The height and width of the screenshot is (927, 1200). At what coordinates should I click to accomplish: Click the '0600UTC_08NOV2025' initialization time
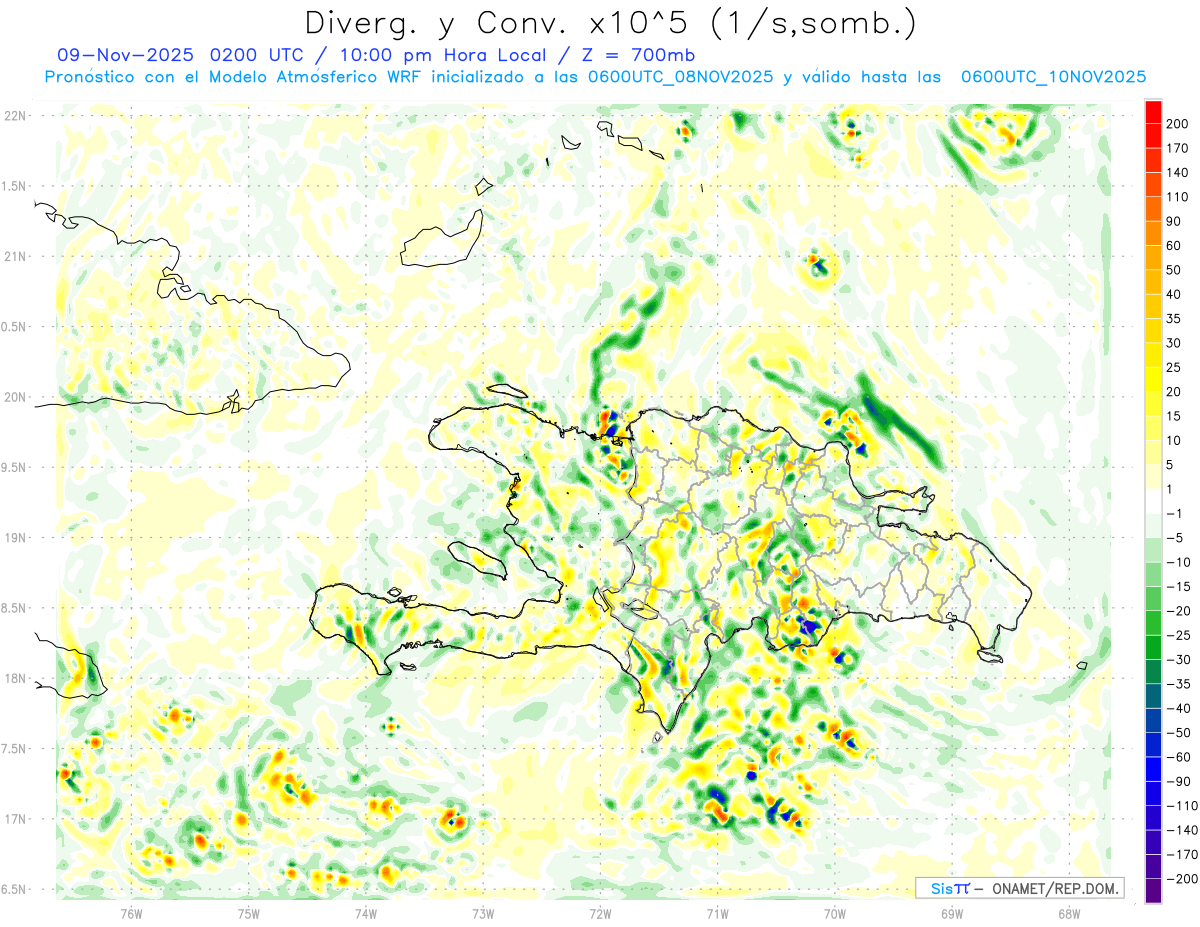pos(680,77)
